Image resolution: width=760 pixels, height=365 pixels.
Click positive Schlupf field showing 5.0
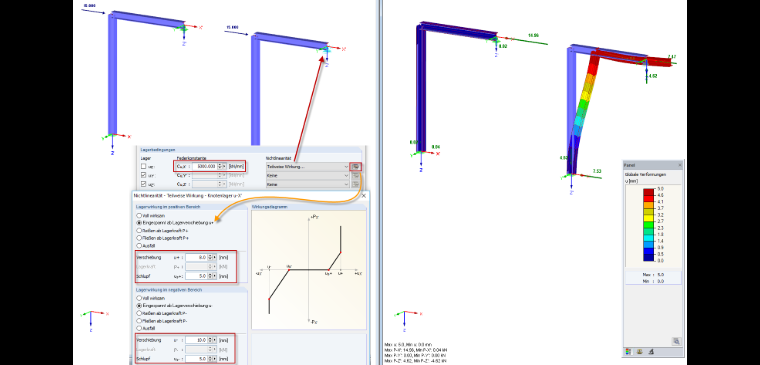point(196,276)
